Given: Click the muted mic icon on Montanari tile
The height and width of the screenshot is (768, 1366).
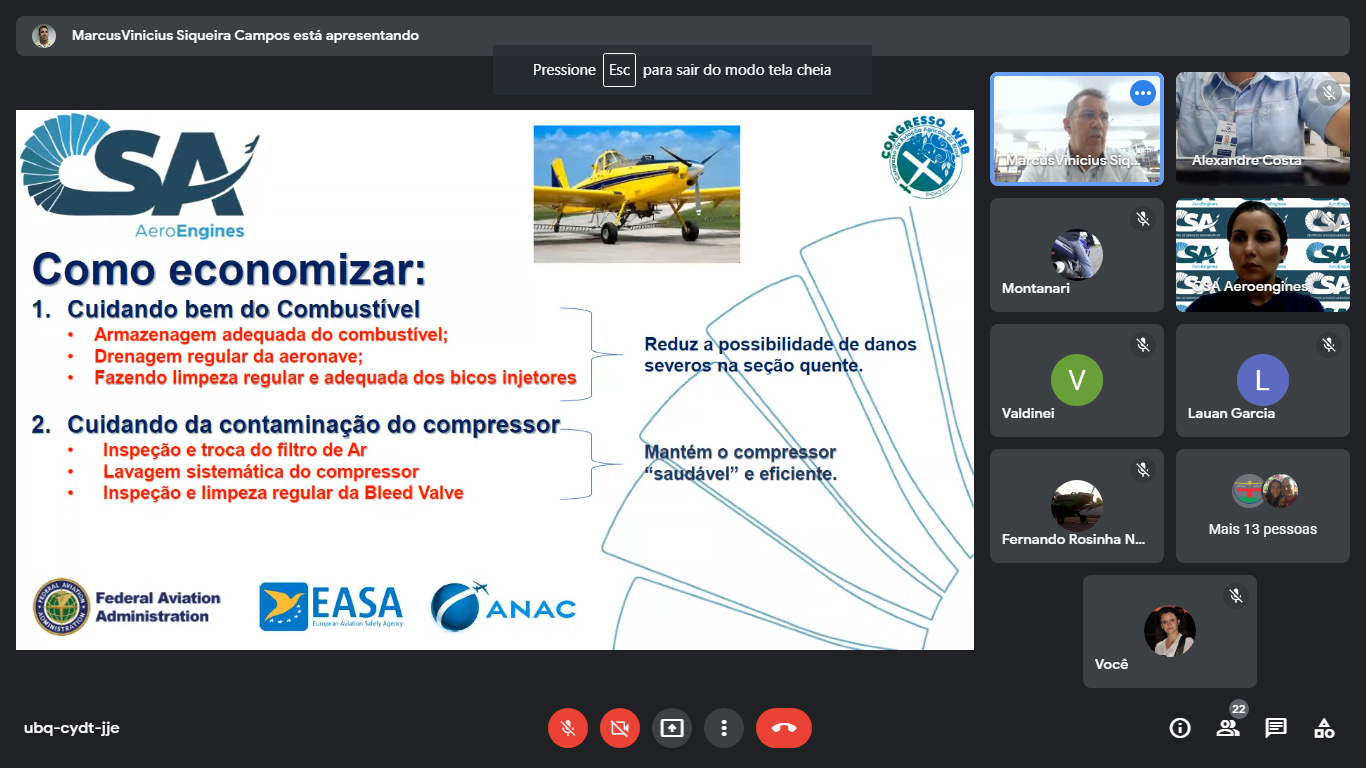Looking at the screenshot, I should click(x=1143, y=219).
